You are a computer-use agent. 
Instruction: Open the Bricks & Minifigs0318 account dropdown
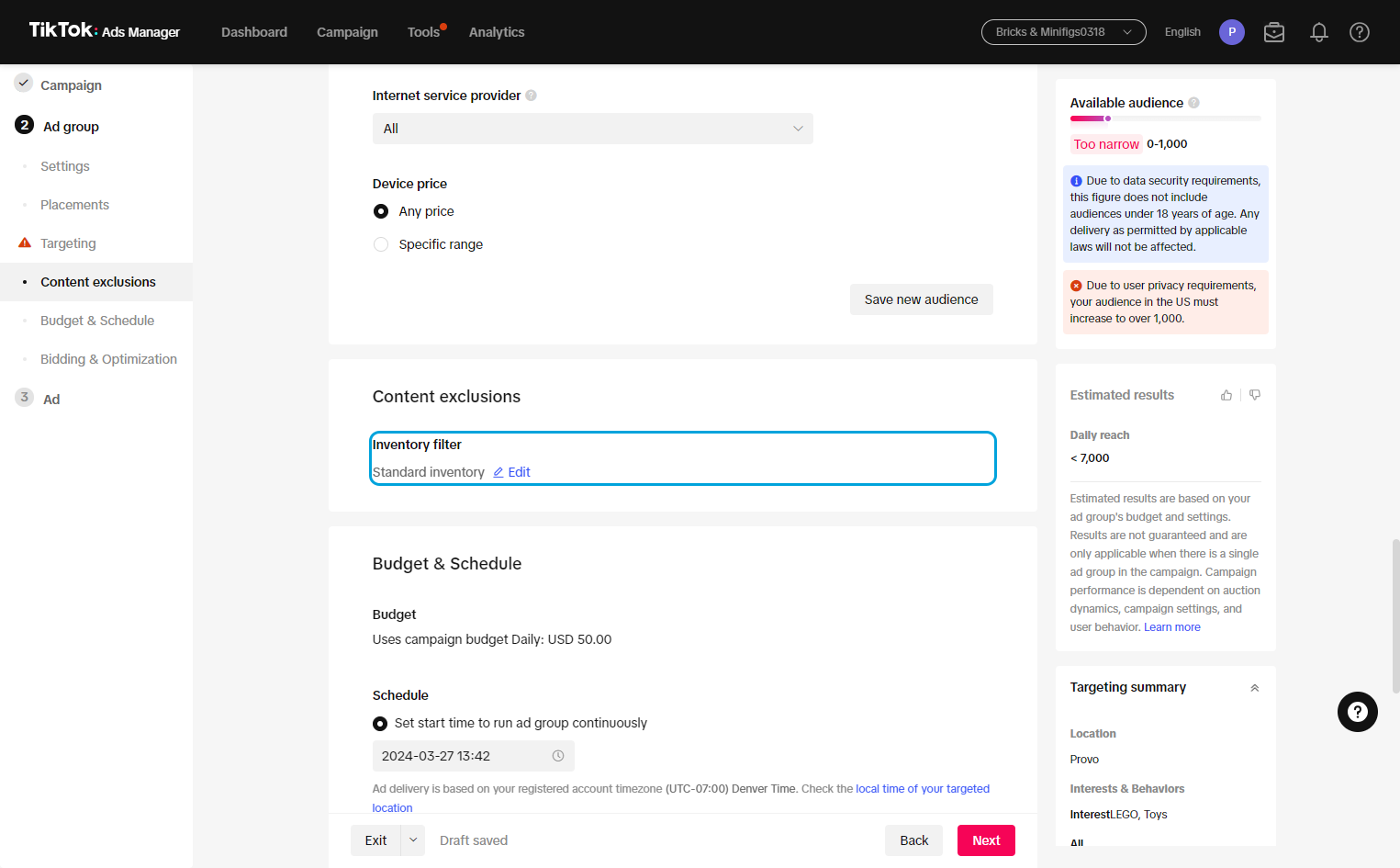(1064, 32)
